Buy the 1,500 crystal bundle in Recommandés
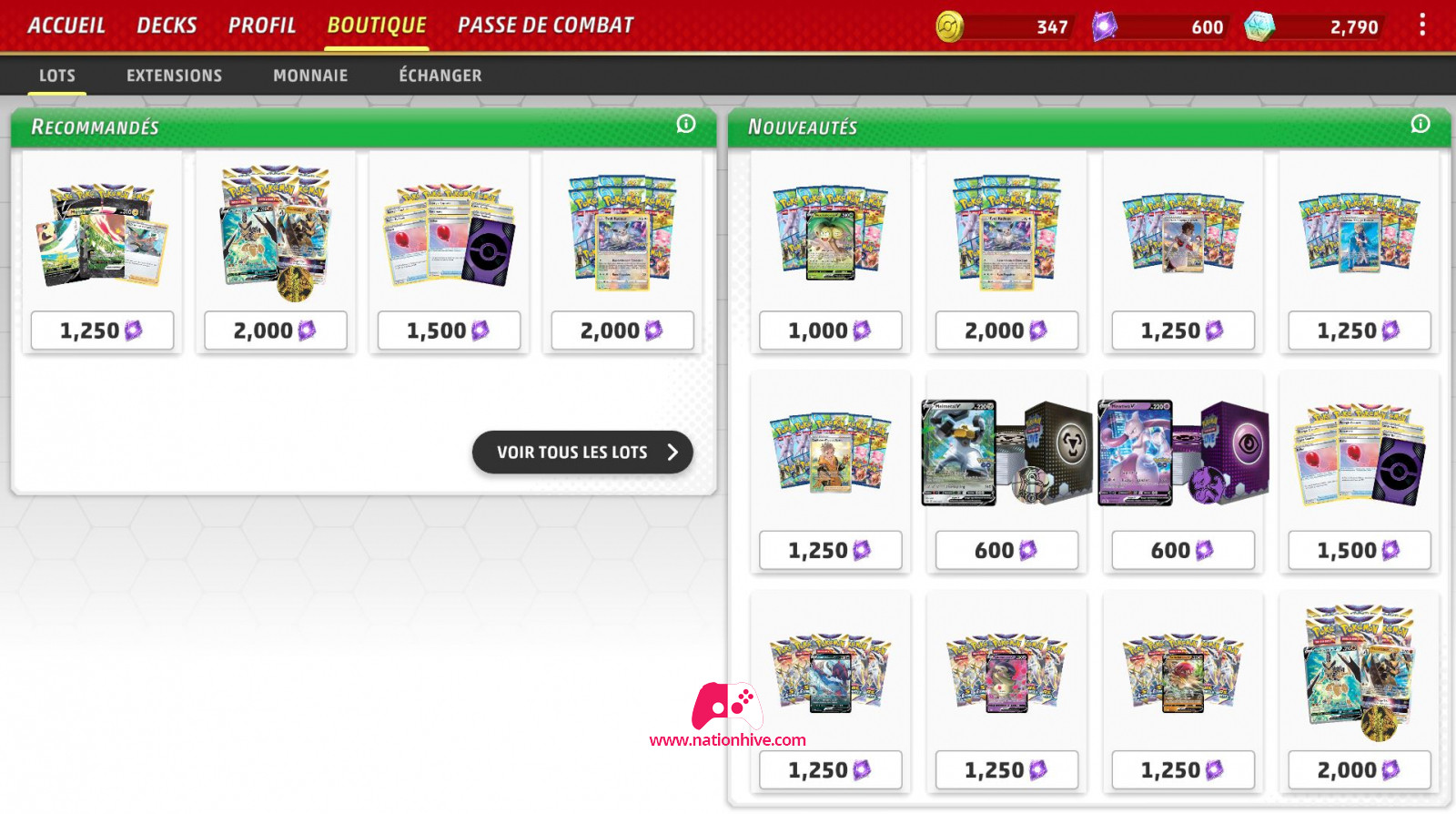The width and height of the screenshot is (1456, 814). point(449,331)
